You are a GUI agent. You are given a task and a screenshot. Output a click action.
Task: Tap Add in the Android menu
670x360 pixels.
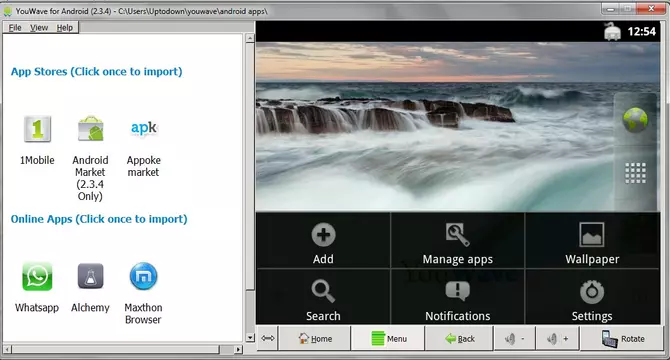pyautogui.click(x=323, y=240)
